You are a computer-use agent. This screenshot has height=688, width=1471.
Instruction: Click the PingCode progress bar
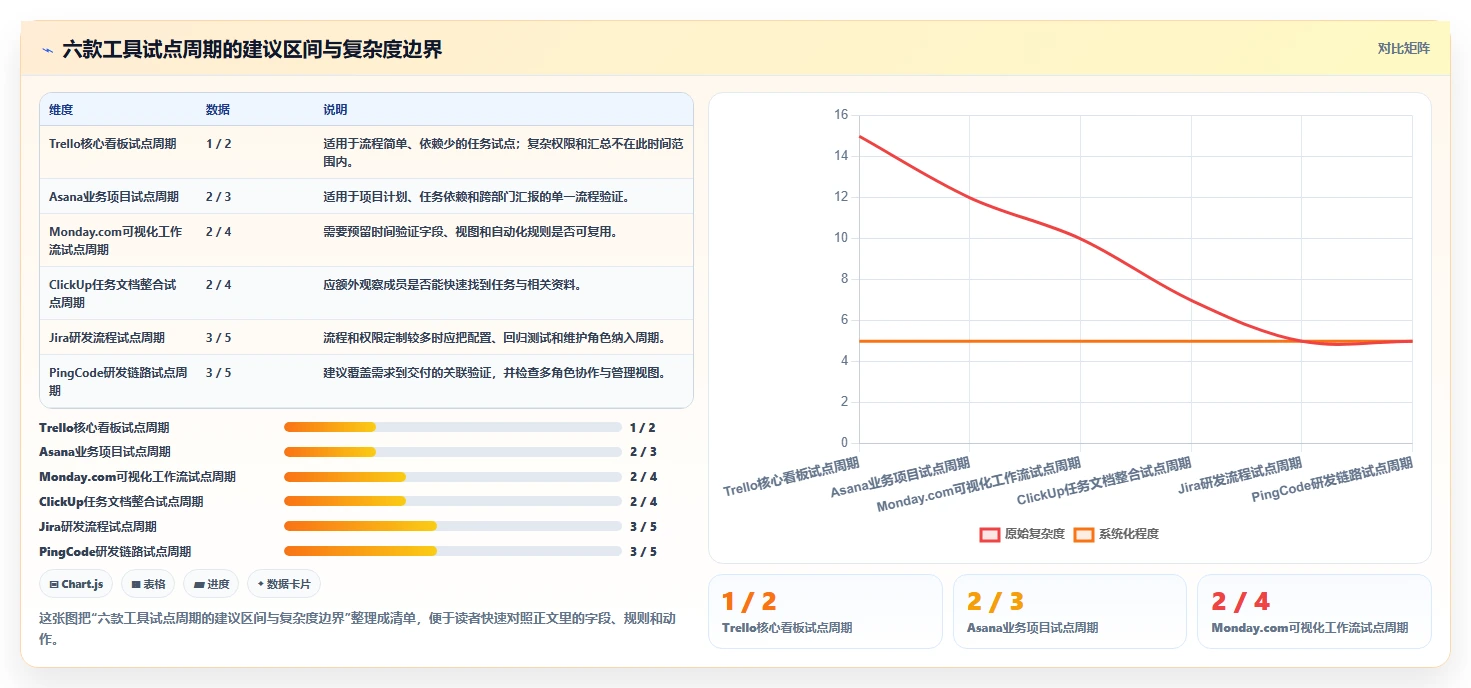pos(453,552)
